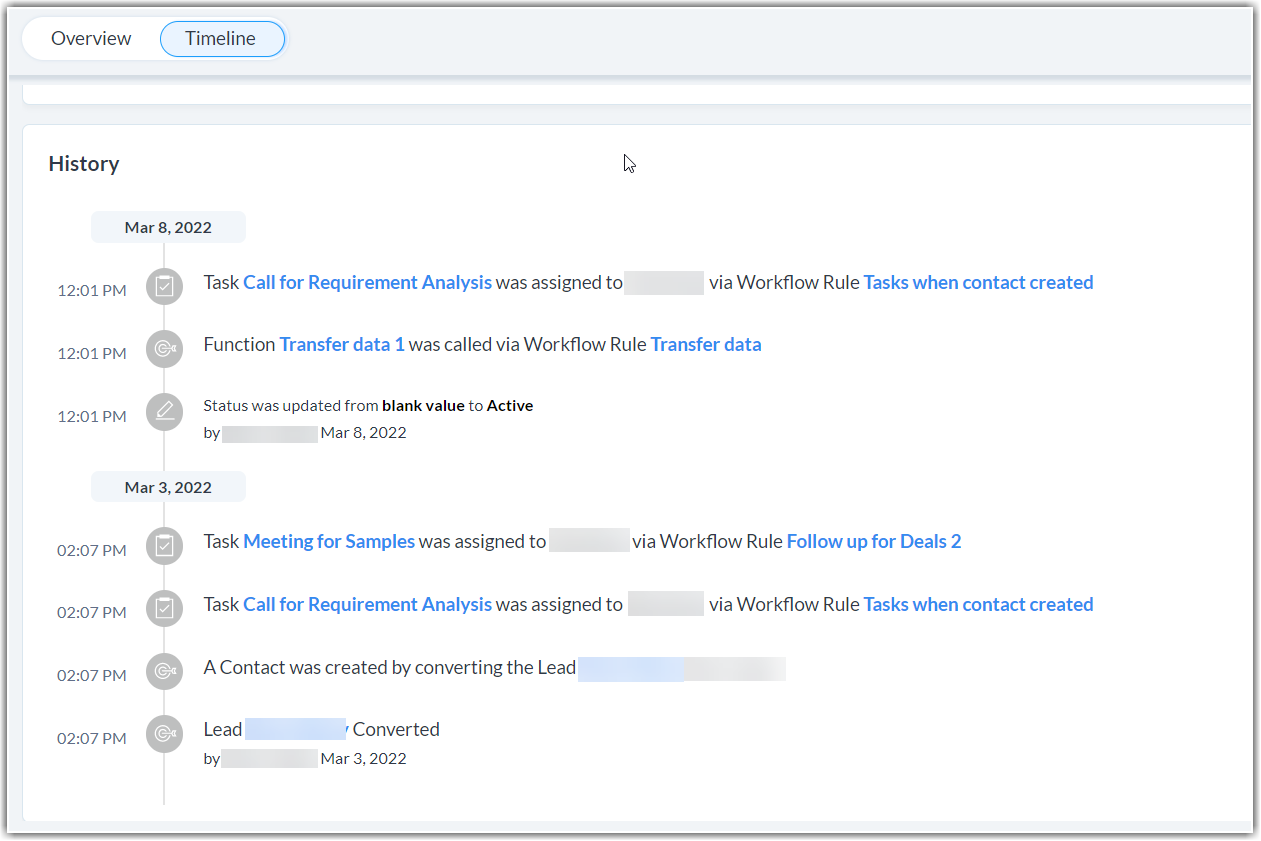Click the icon beside Lead Converted entry
This screenshot has height=841, width=1261.
point(164,734)
